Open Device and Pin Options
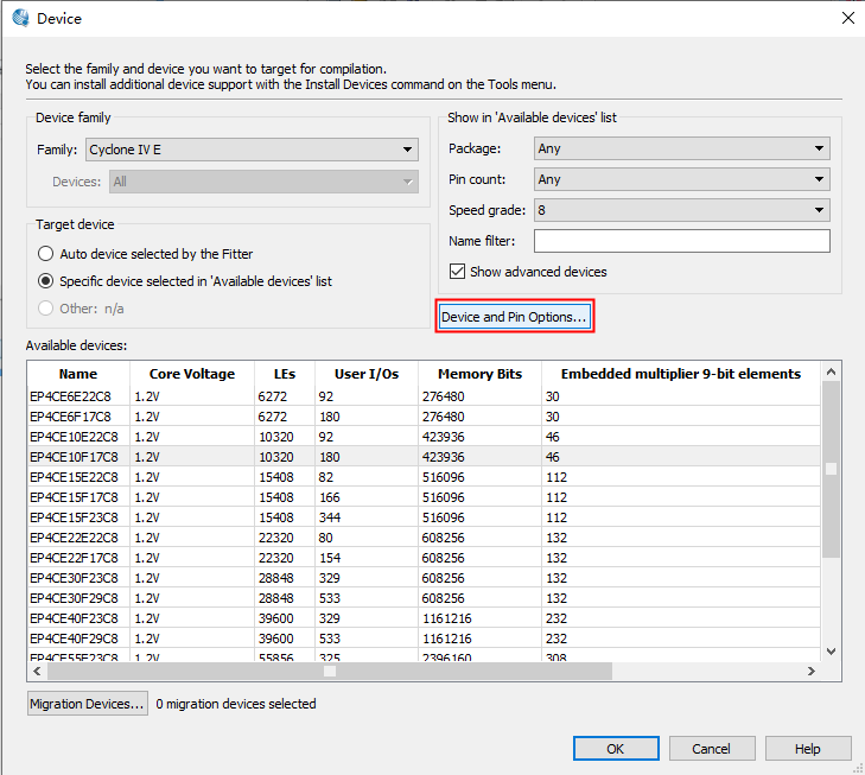This screenshot has height=775, width=865. [x=515, y=317]
